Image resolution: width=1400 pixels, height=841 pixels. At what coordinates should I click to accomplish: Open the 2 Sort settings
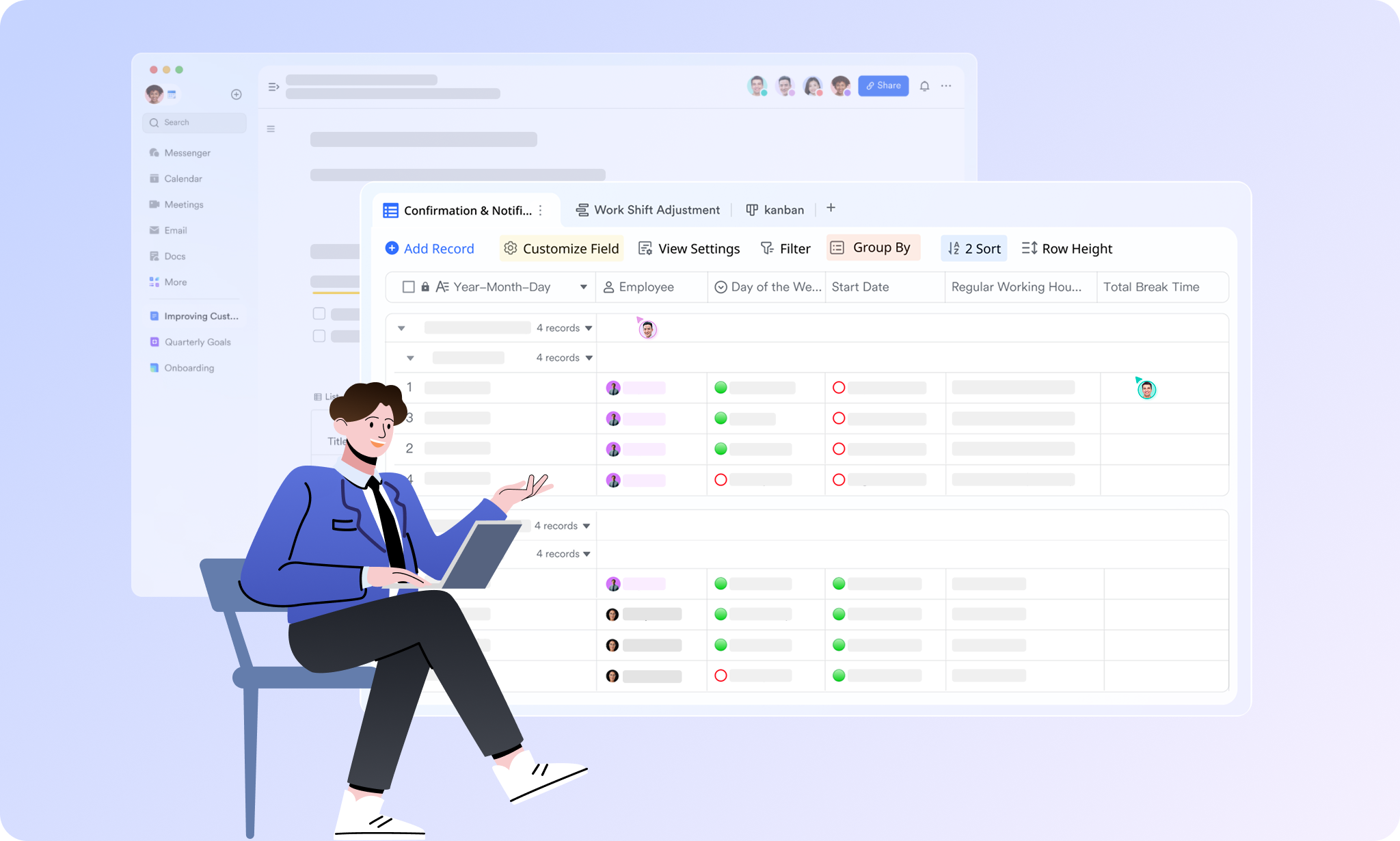click(x=974, y=248)
